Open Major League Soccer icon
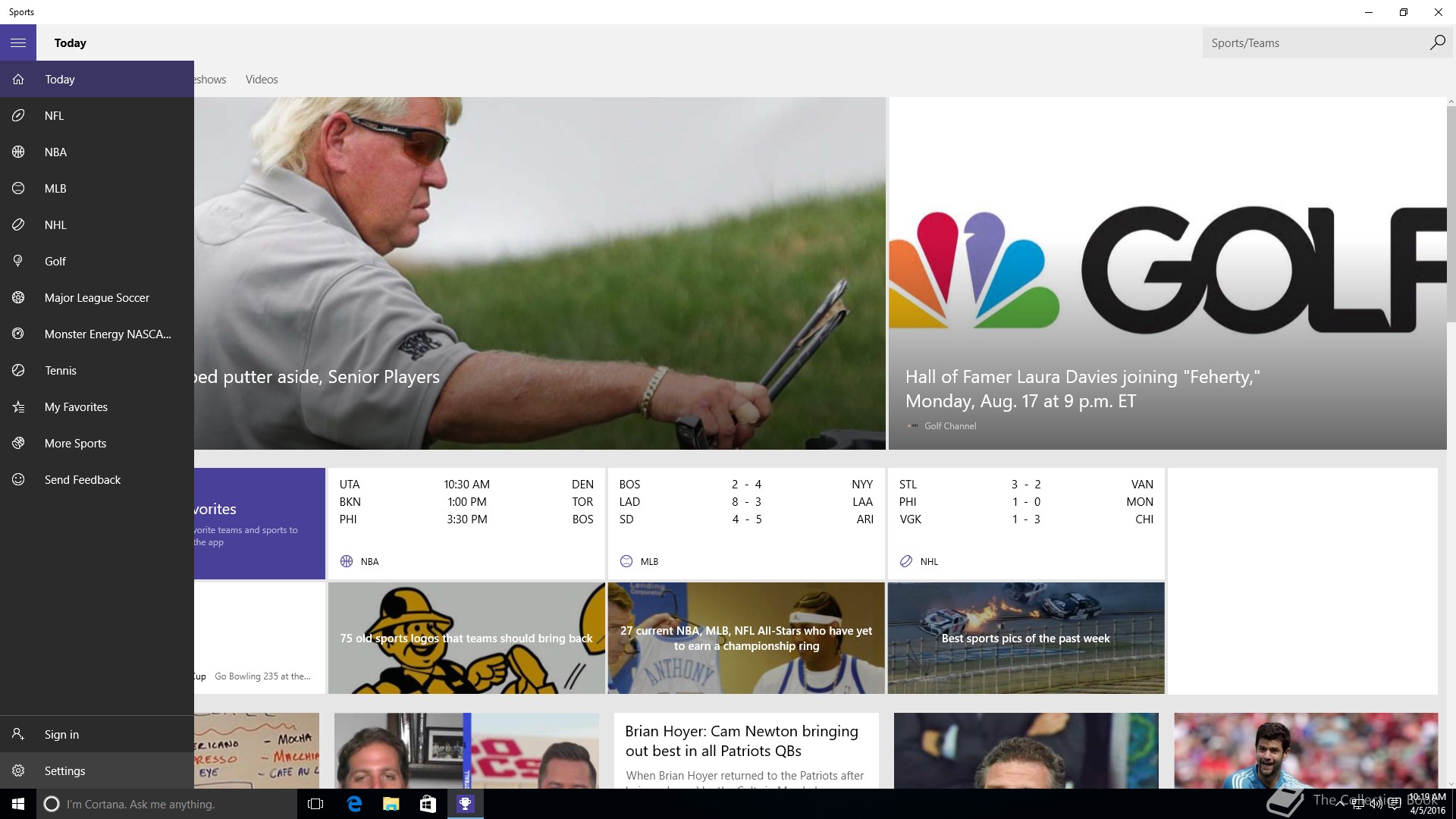Image resolution: width=1456 pixels, height=819 pixels. tap(18, 298)
